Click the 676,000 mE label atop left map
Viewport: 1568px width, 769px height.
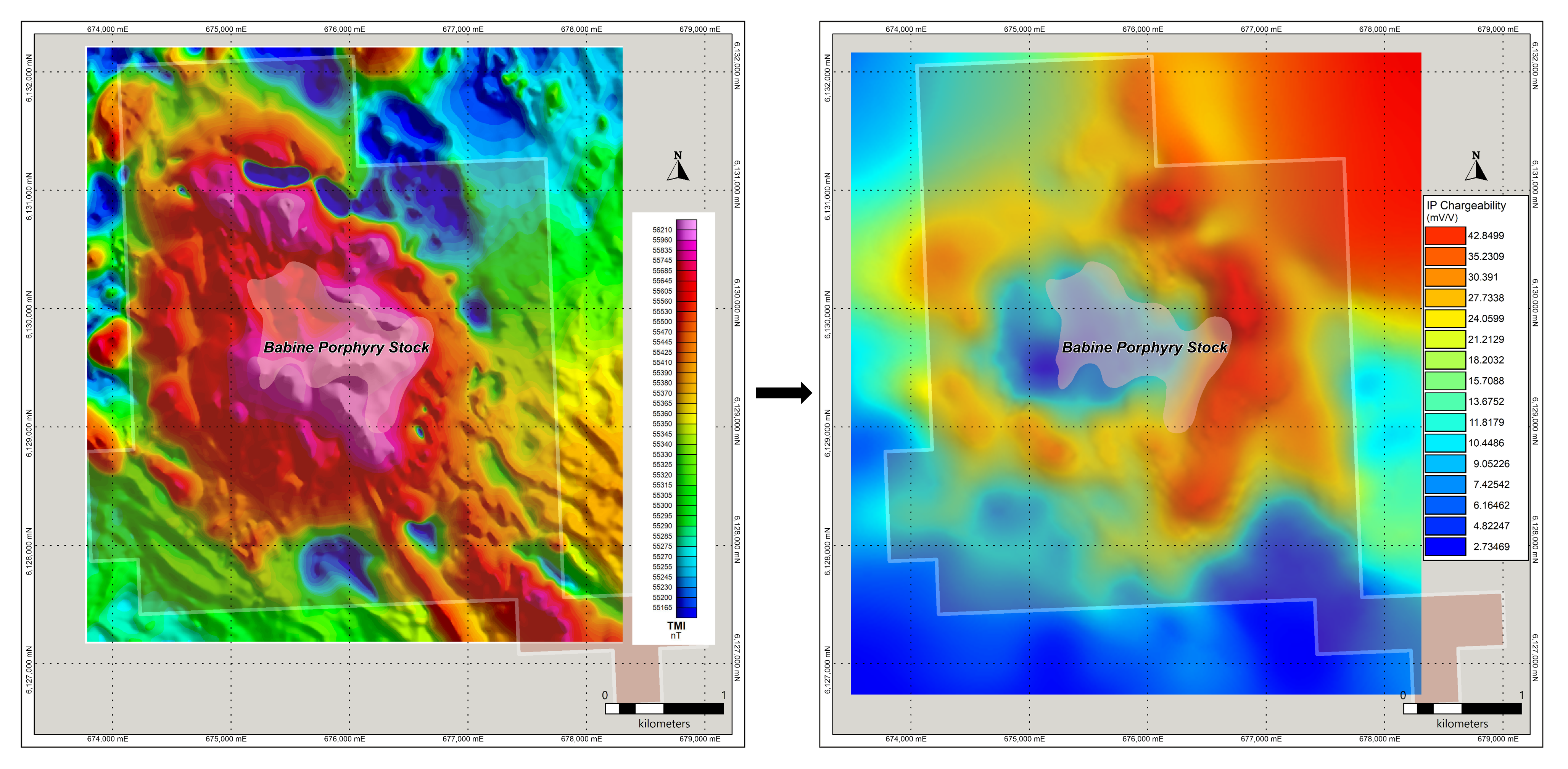345,29
